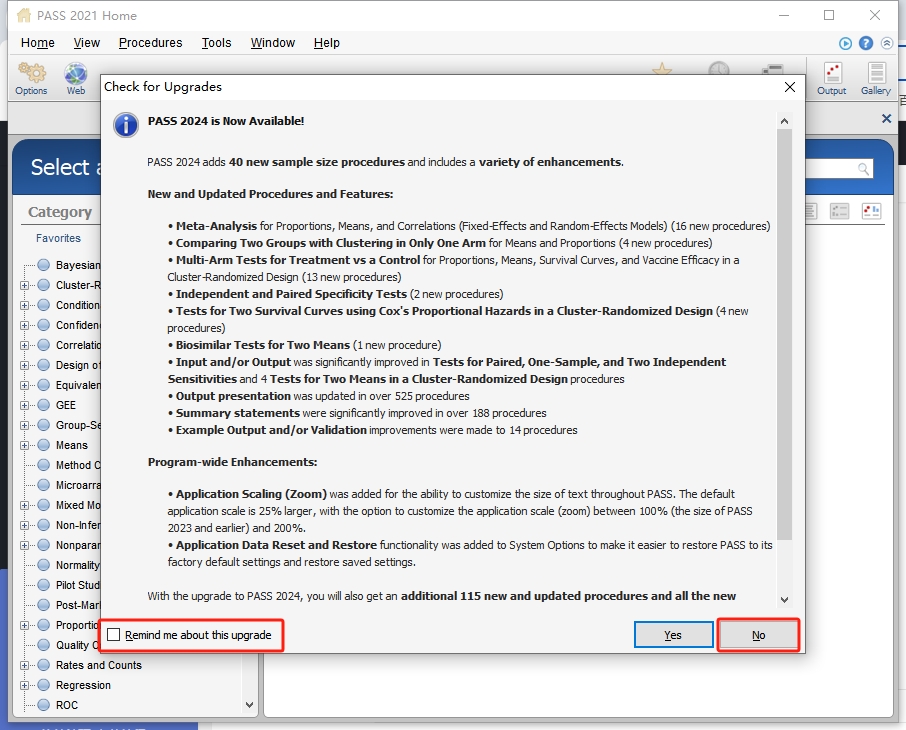Open the Procedures menu
Viewport: 906px width, 730px height.
tap(150, 43)
